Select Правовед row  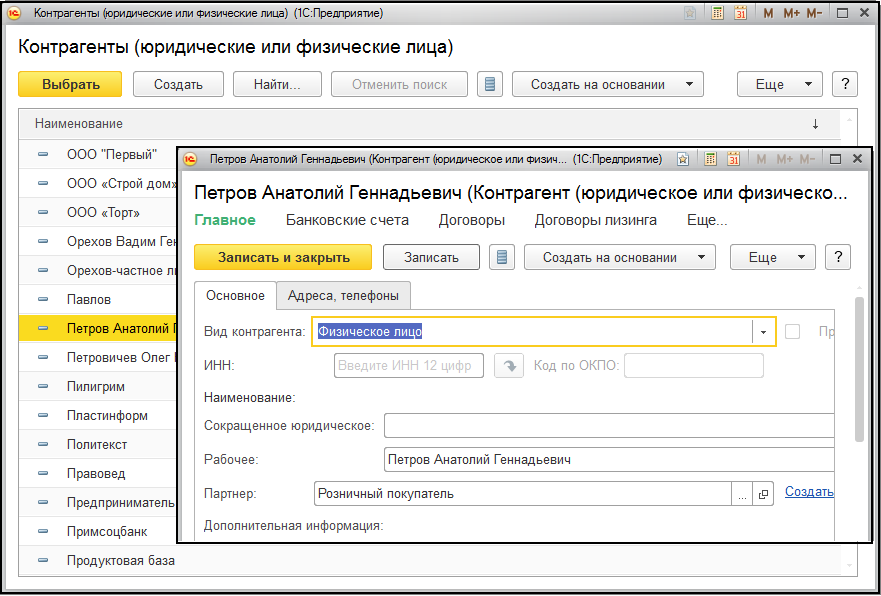coord(98,474)
